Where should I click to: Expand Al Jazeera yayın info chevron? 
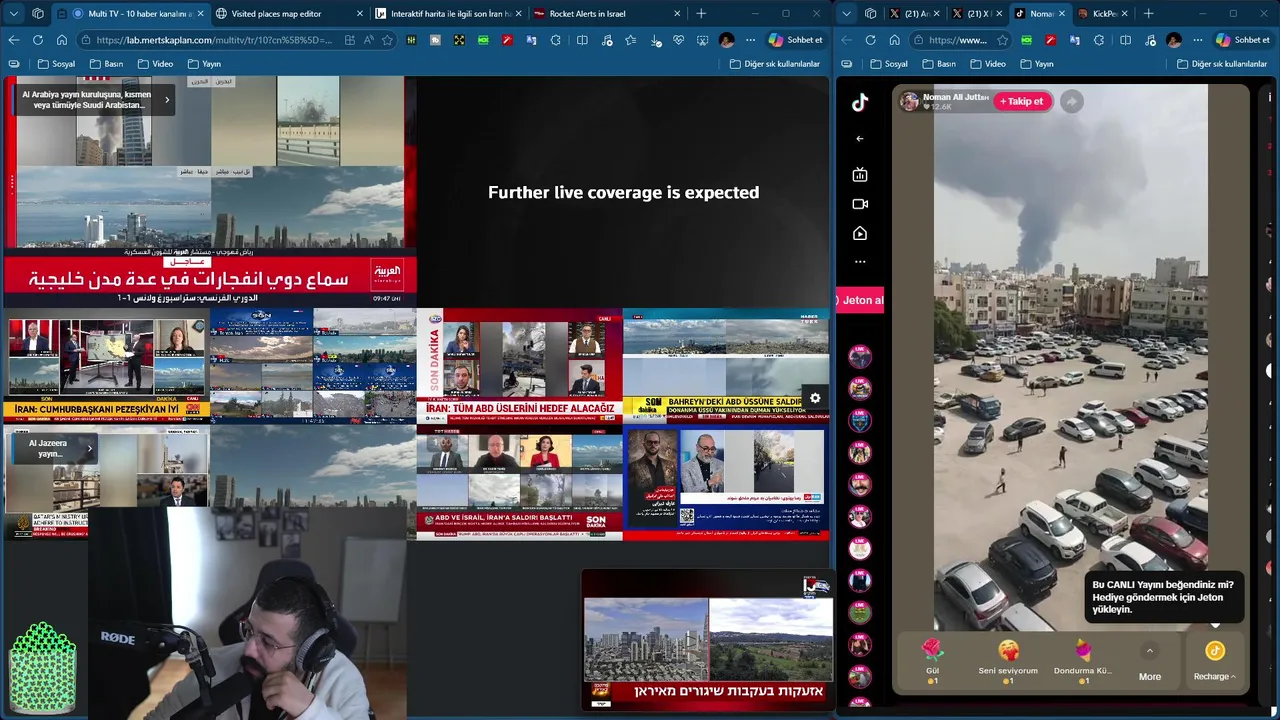point(89,448)
